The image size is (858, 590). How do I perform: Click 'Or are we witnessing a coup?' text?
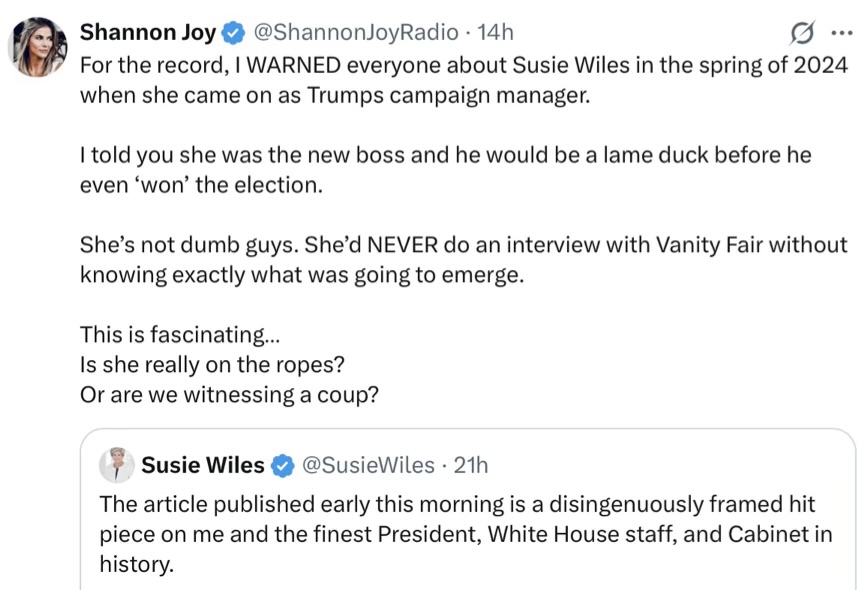pos(229,394)
